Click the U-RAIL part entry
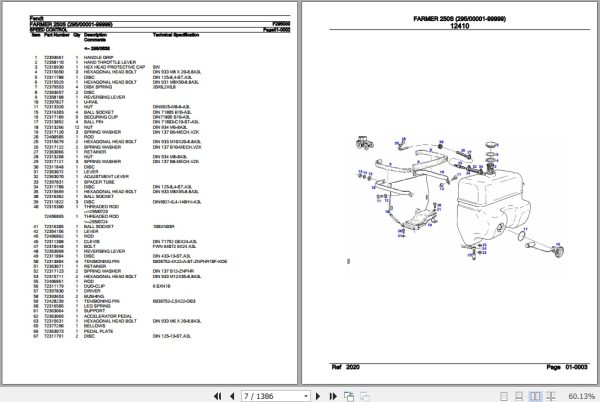 point(91,102)
